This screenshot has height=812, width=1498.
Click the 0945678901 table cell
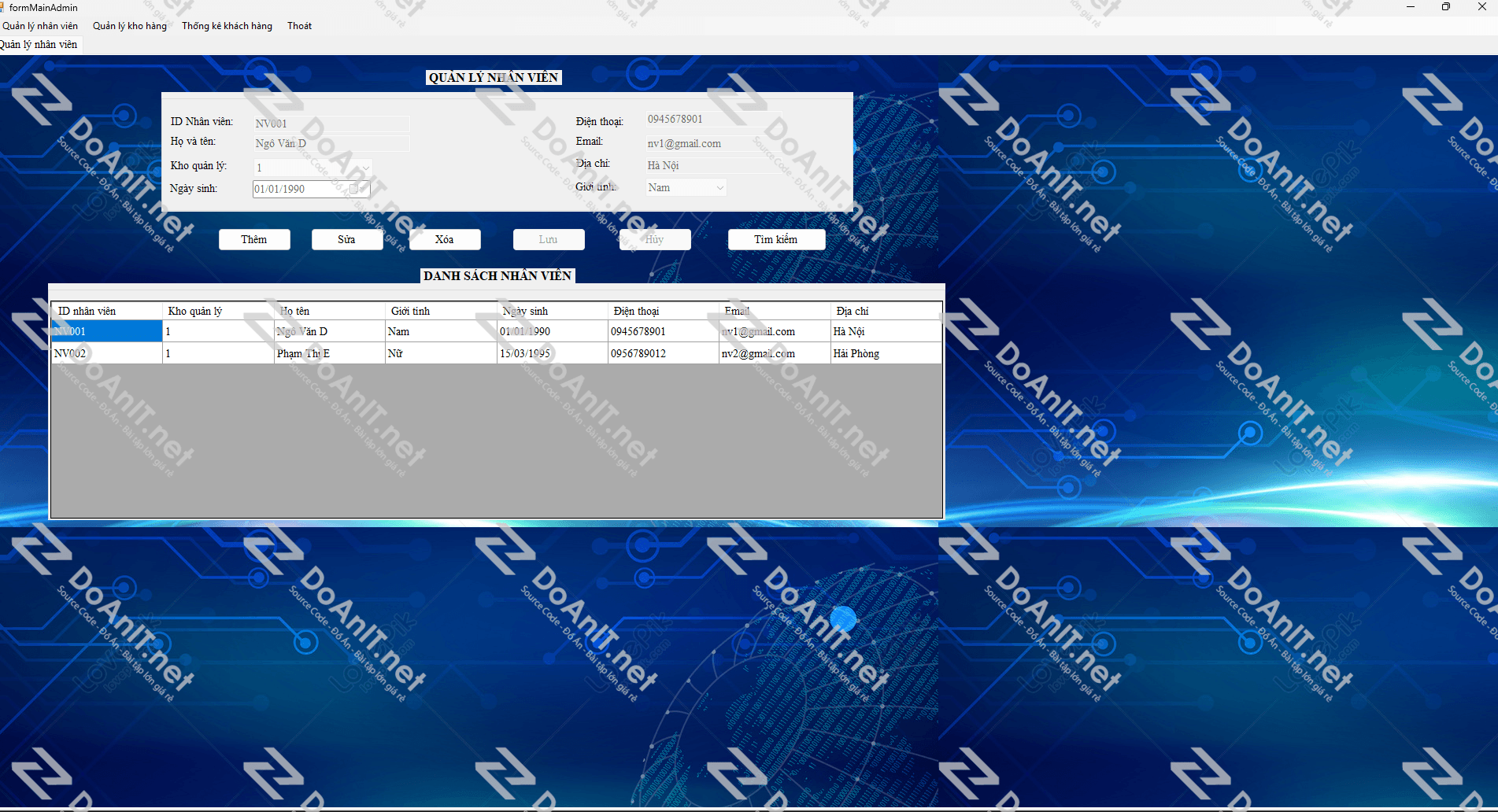point(664,331)
